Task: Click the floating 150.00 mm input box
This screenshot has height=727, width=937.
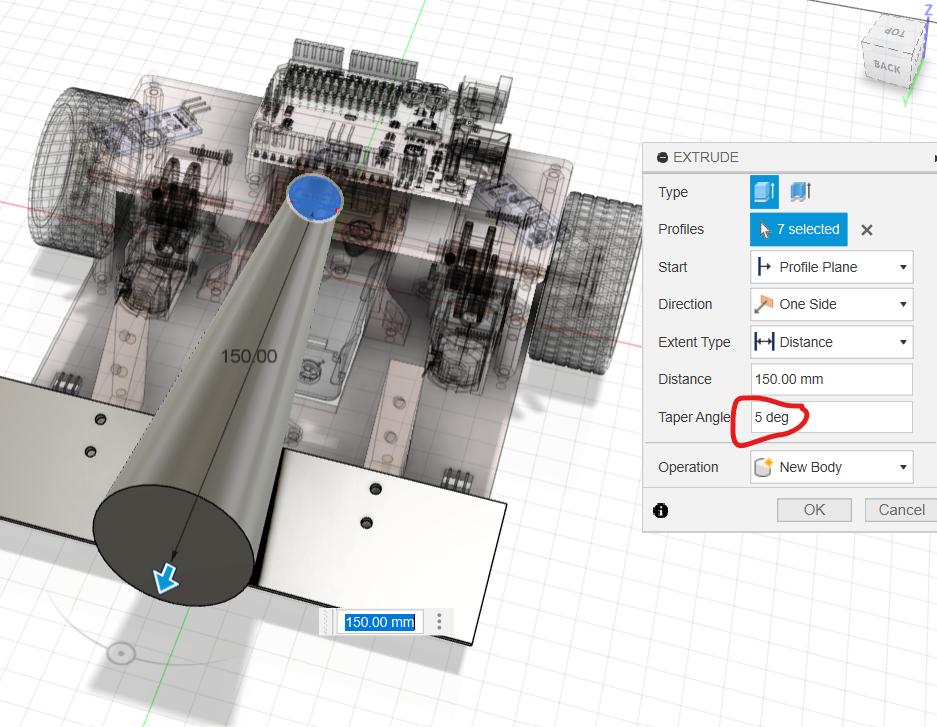Action: point(380,622)
